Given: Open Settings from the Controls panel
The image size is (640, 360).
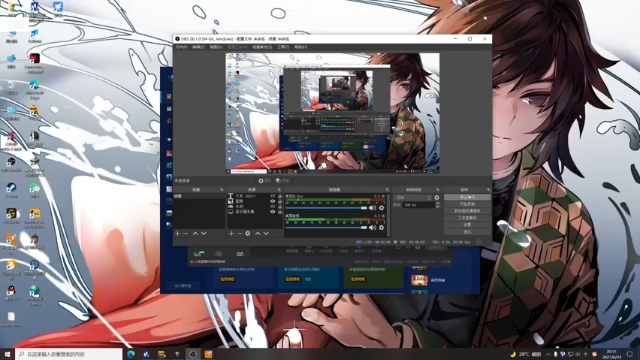Looking at the screenshot, I should (x=467, y=225).
